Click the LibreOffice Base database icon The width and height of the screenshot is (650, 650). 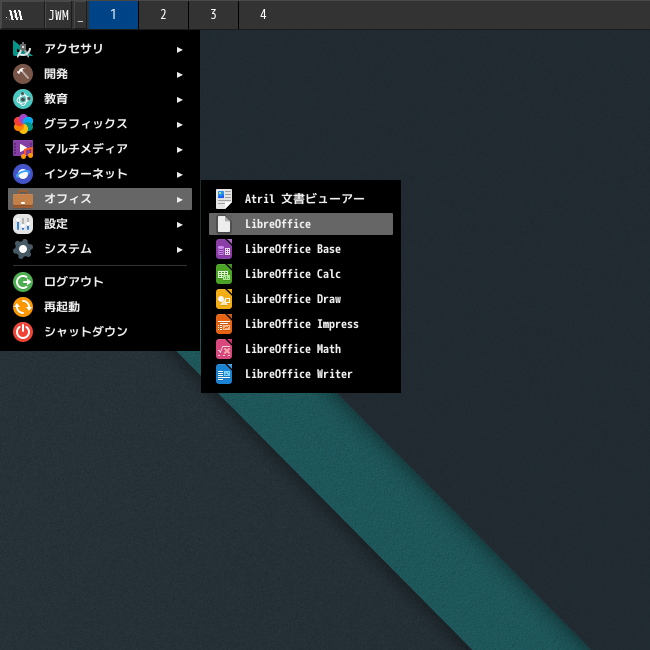[224, 249]
